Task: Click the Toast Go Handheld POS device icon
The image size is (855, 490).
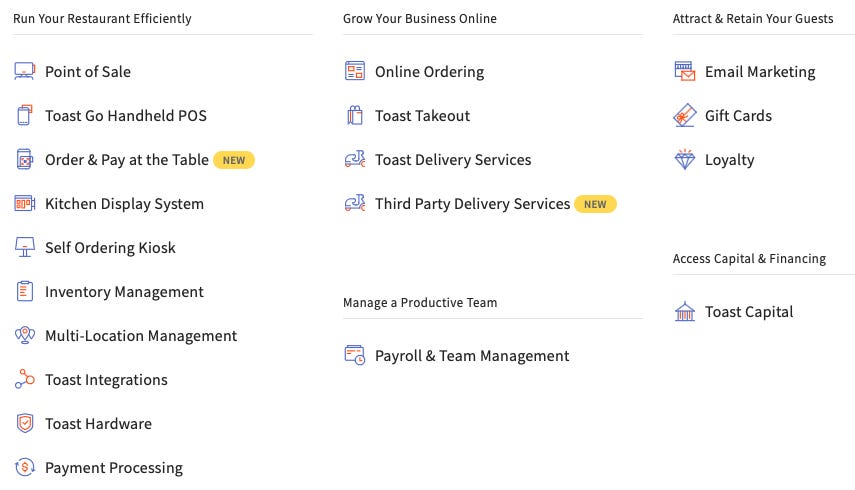Action: pos(25,115)
